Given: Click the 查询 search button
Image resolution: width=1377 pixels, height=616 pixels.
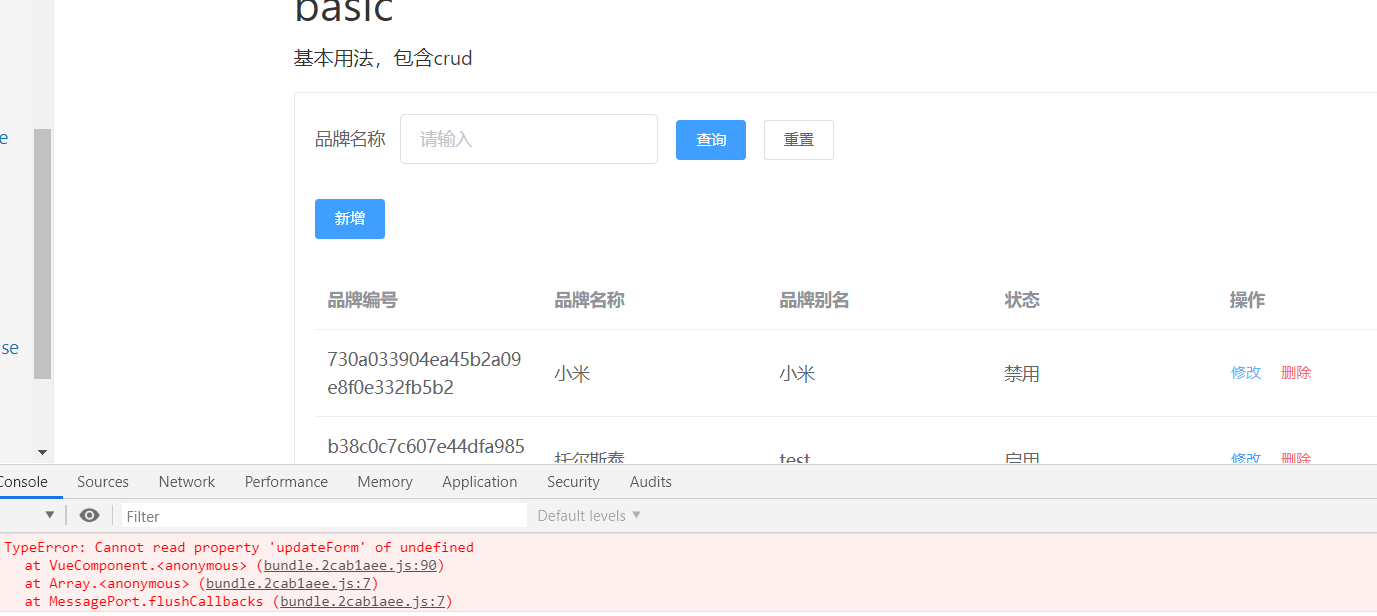Looking at the screenshot, I should coord(710,139).
